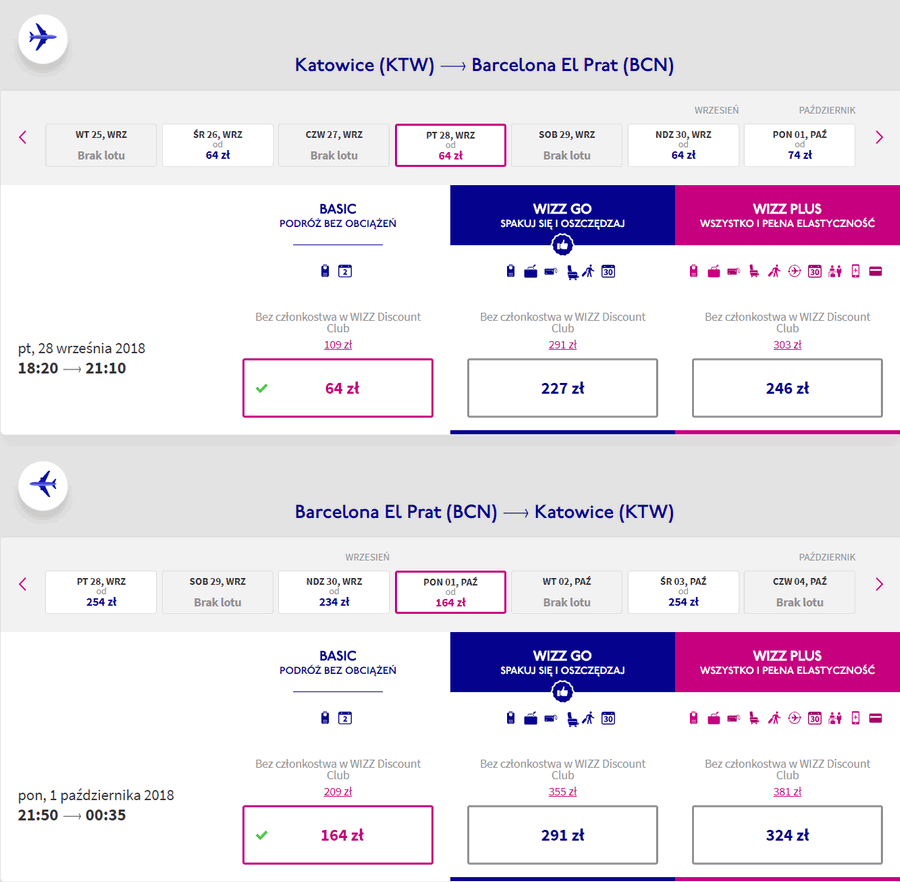Click seat selection icon under outbound WIZZ GO
The width and height of the screenshot is (900, 882).
pyautogui.click(x=572, y=271)
